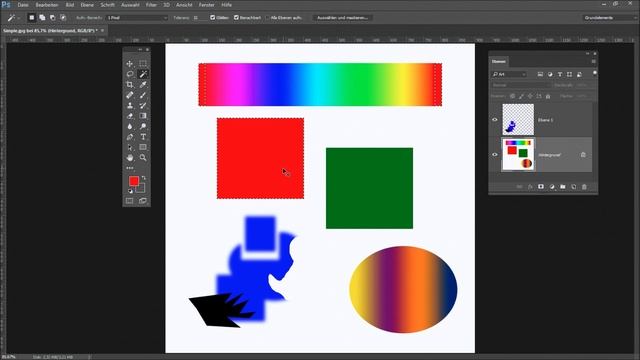Image resolution: width=640 pixels, height=360 pixels.
Task: Select the Path Selection tool
Action: click(130, 147)
